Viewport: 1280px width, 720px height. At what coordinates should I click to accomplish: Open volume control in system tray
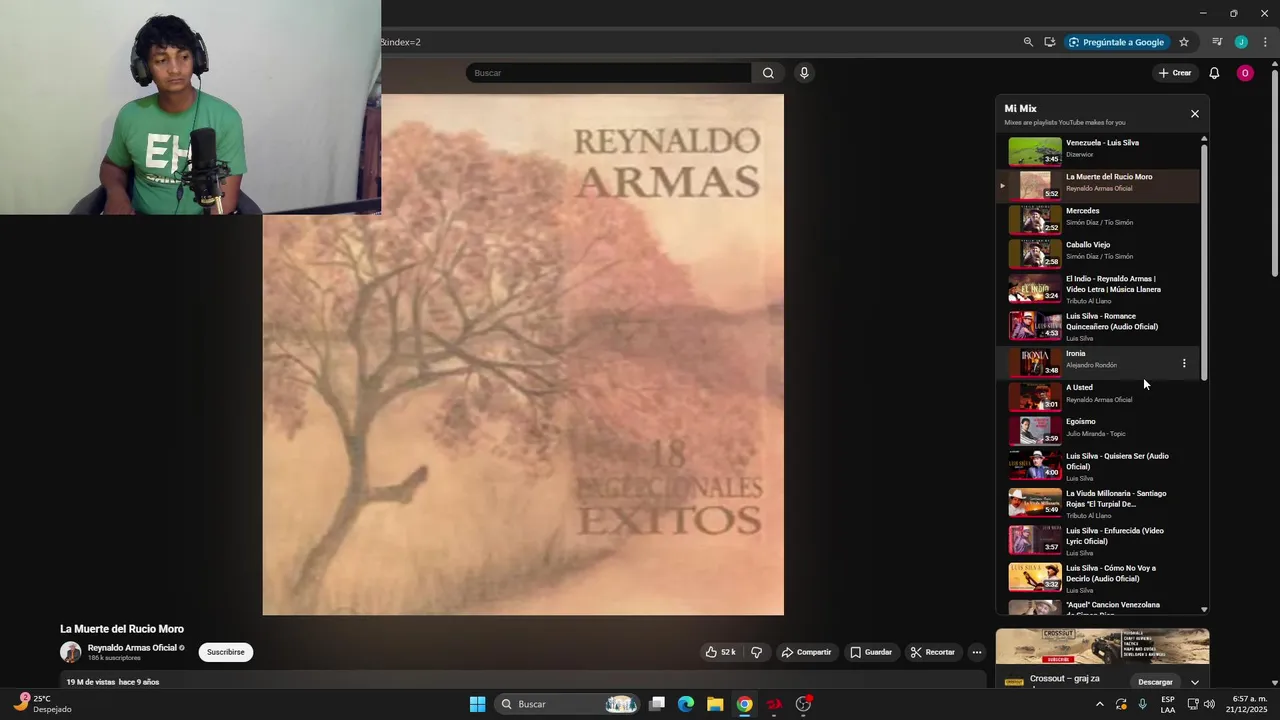pos(1209,704)
